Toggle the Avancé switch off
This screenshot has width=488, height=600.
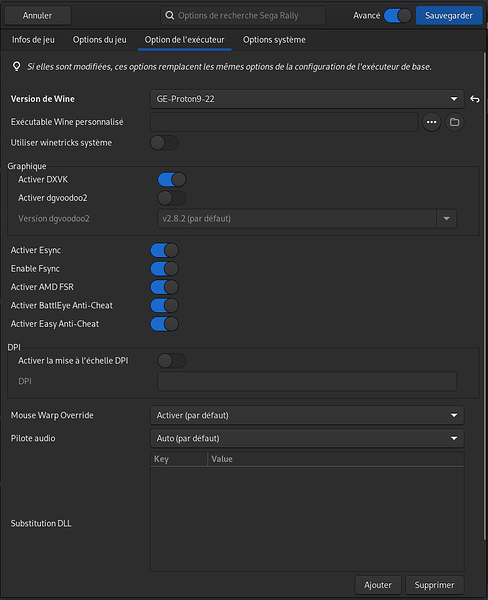pos(398,16)
